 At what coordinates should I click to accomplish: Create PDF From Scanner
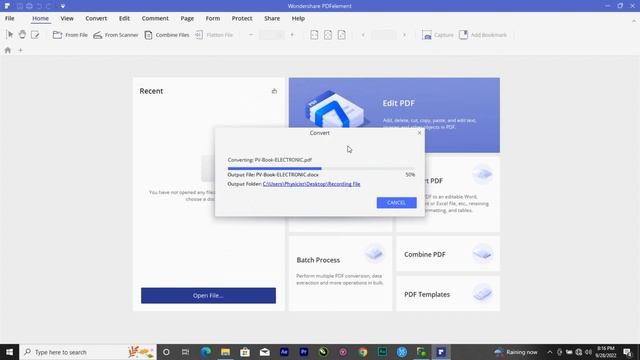tap(116, 35)
